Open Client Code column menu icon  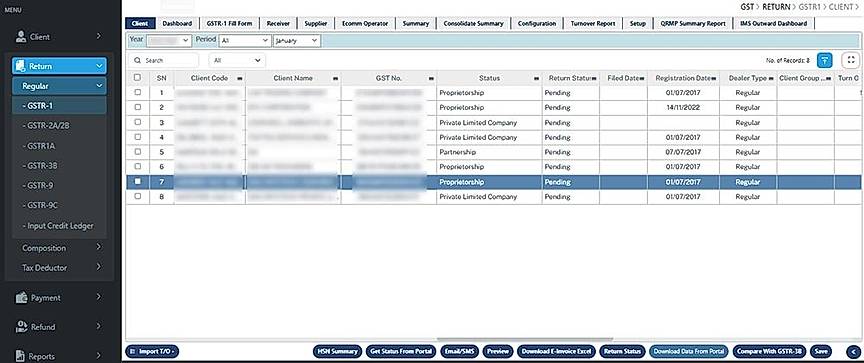pyautogui.click(x=240, y=79)
